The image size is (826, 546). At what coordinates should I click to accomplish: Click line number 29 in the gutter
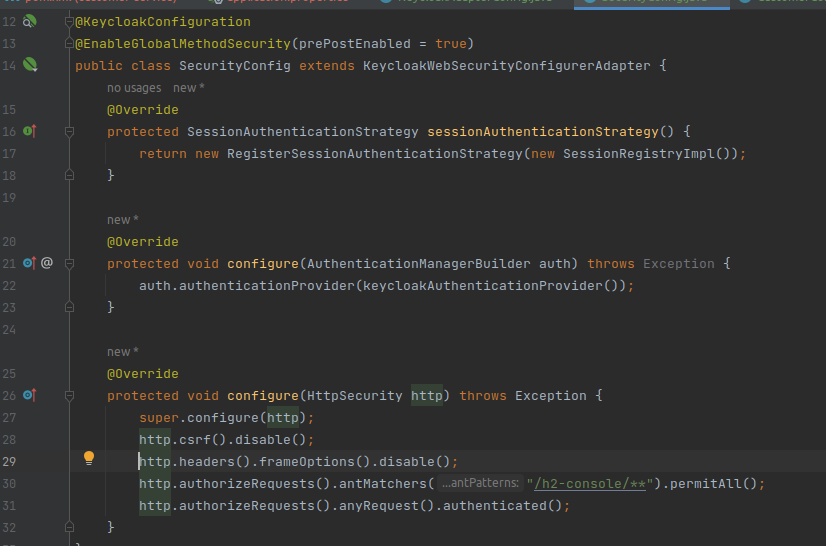tap(9, 462)
